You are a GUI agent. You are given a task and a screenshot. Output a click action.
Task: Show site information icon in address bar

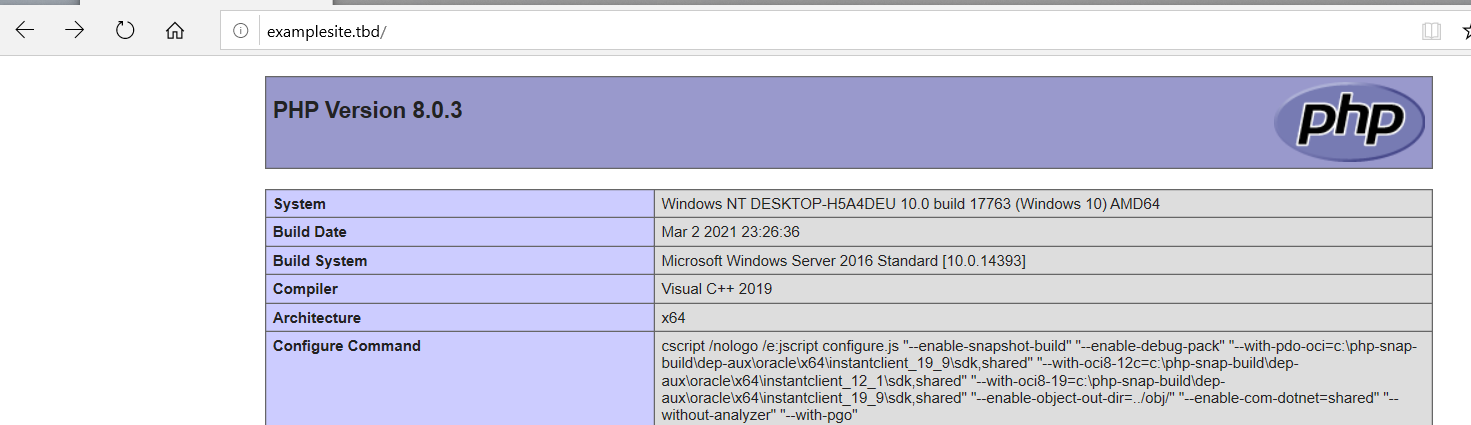point(240,31)
